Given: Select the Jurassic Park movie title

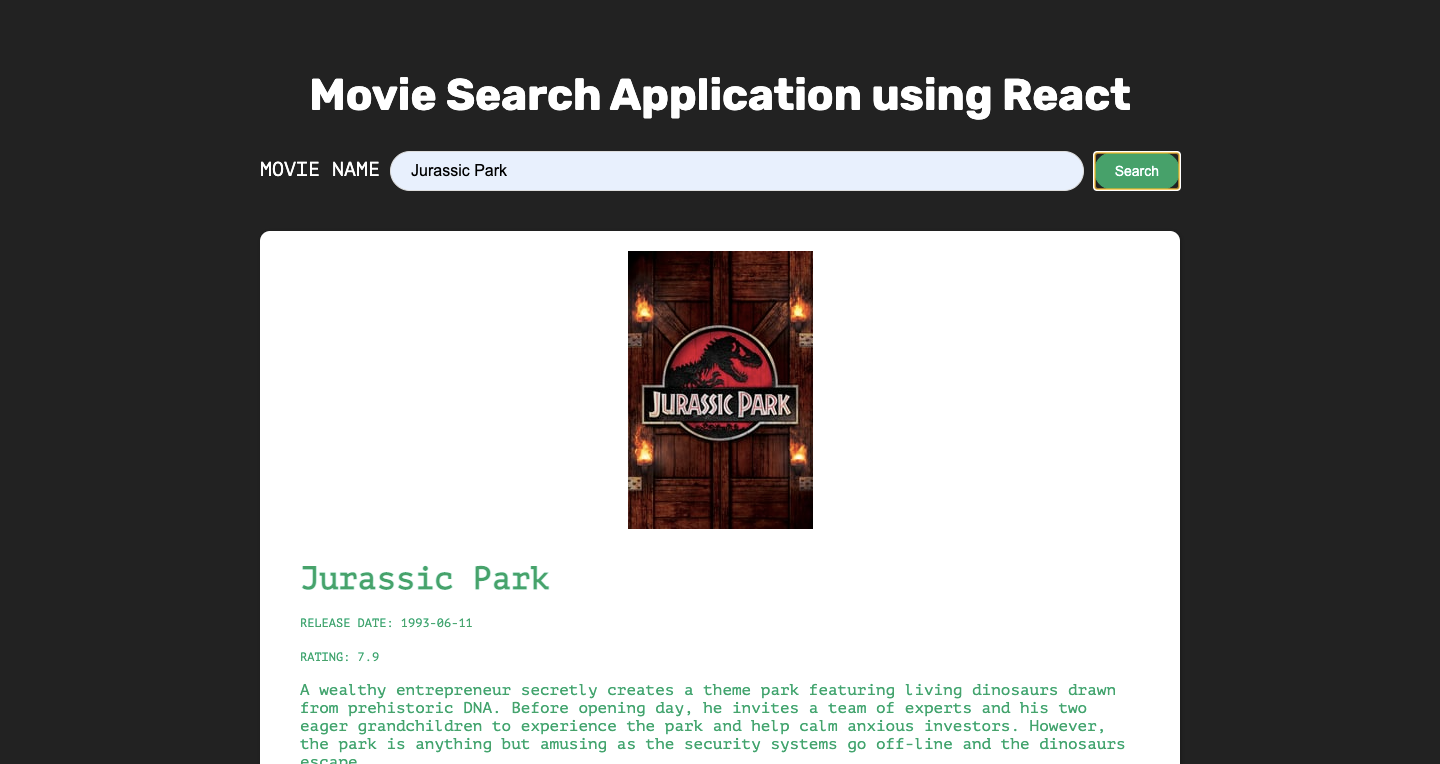Looking at the screenshot, I should point(425,578).
